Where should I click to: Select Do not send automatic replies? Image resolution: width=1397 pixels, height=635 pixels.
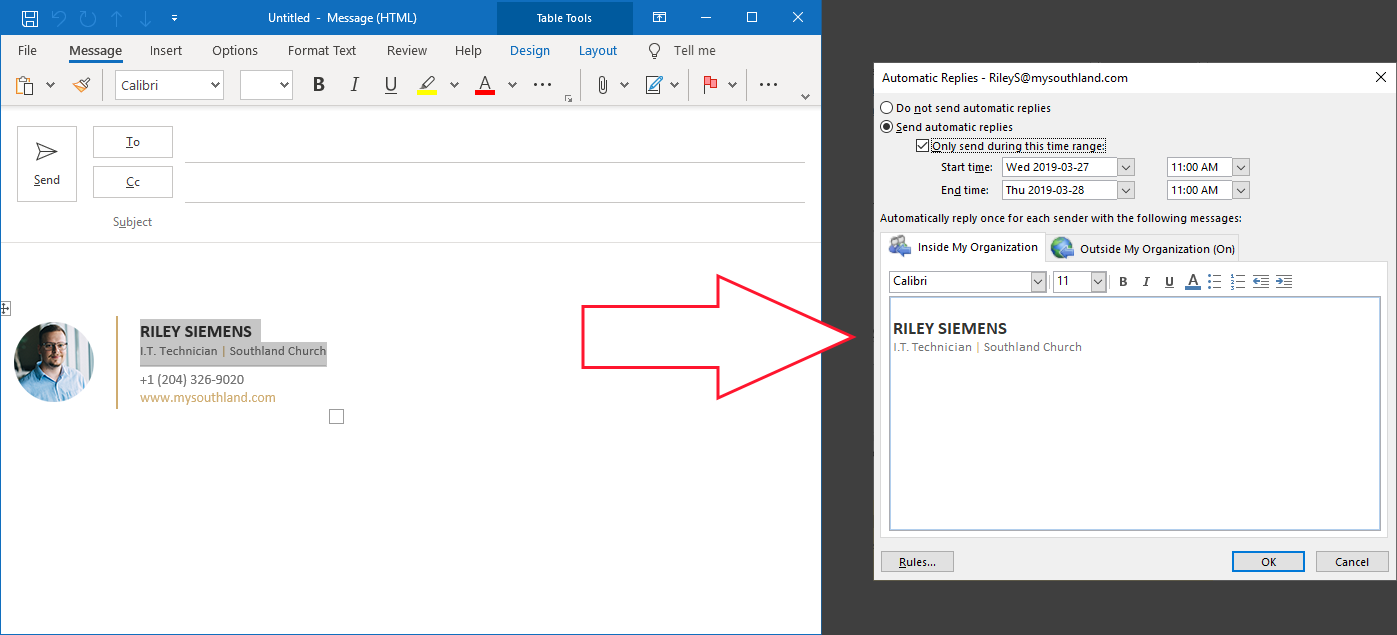coord(886,108)
